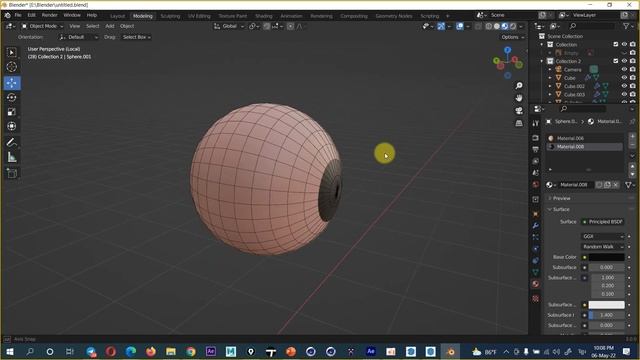Unlink Material.008 with X icon

(616, 185)
